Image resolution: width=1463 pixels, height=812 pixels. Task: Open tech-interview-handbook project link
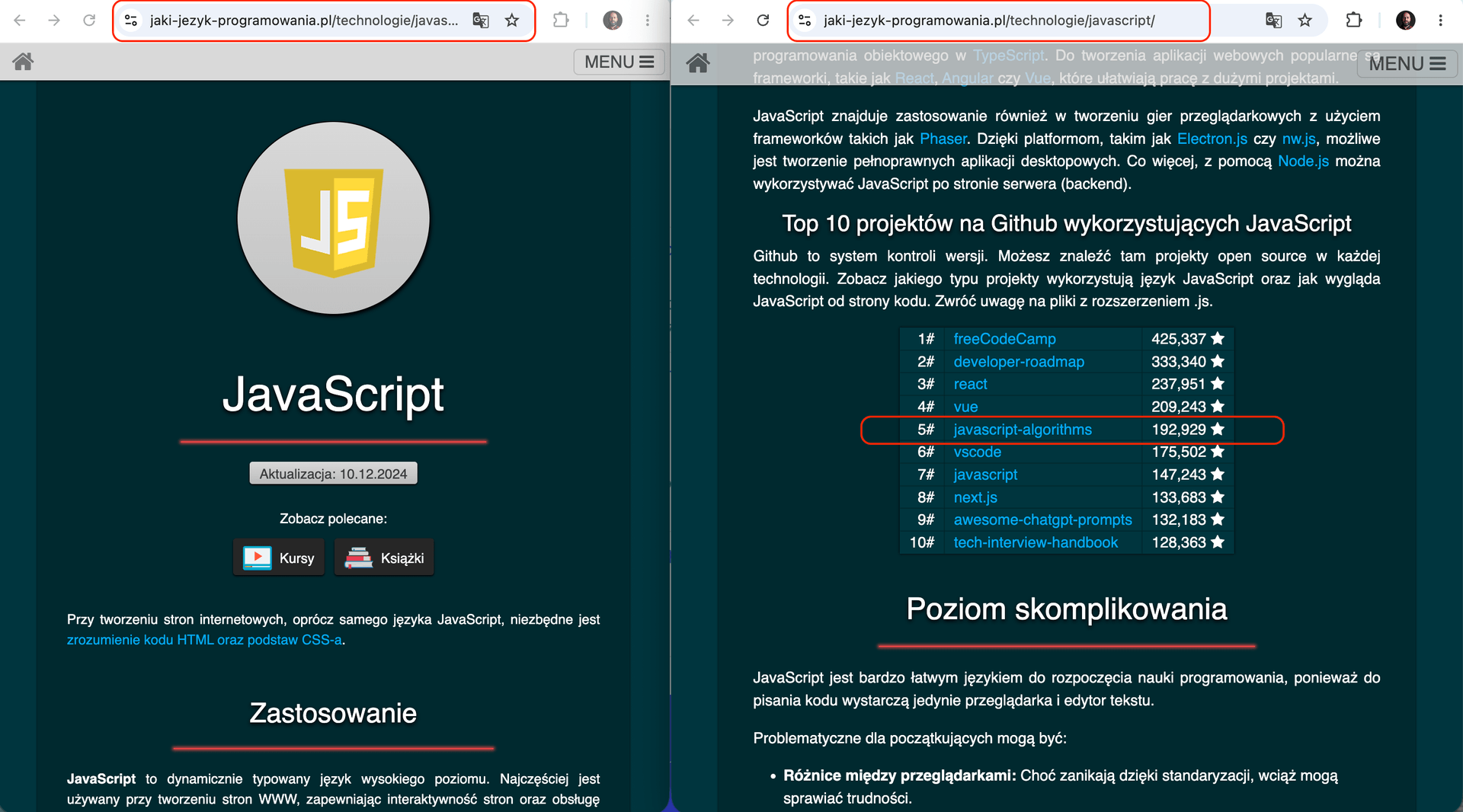point(1036,542)
